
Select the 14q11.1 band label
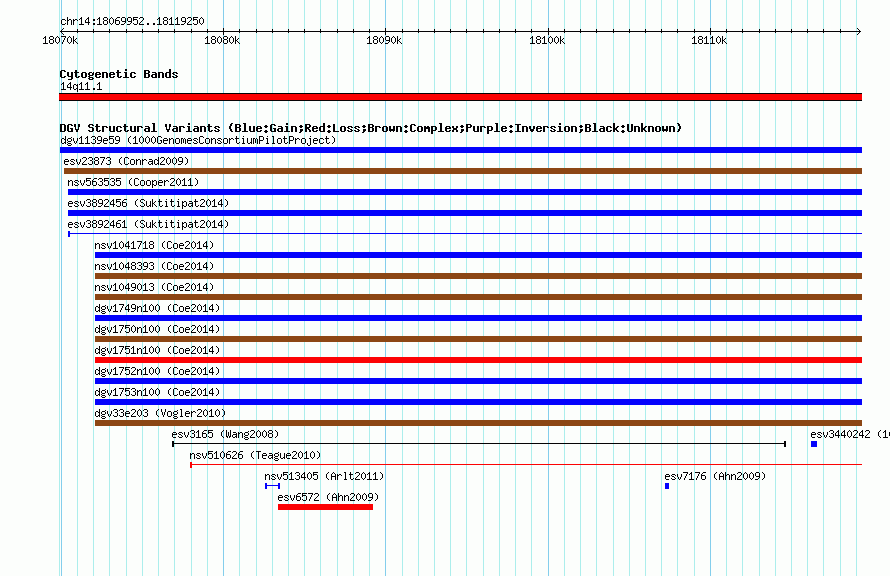[x=81, y=86]
